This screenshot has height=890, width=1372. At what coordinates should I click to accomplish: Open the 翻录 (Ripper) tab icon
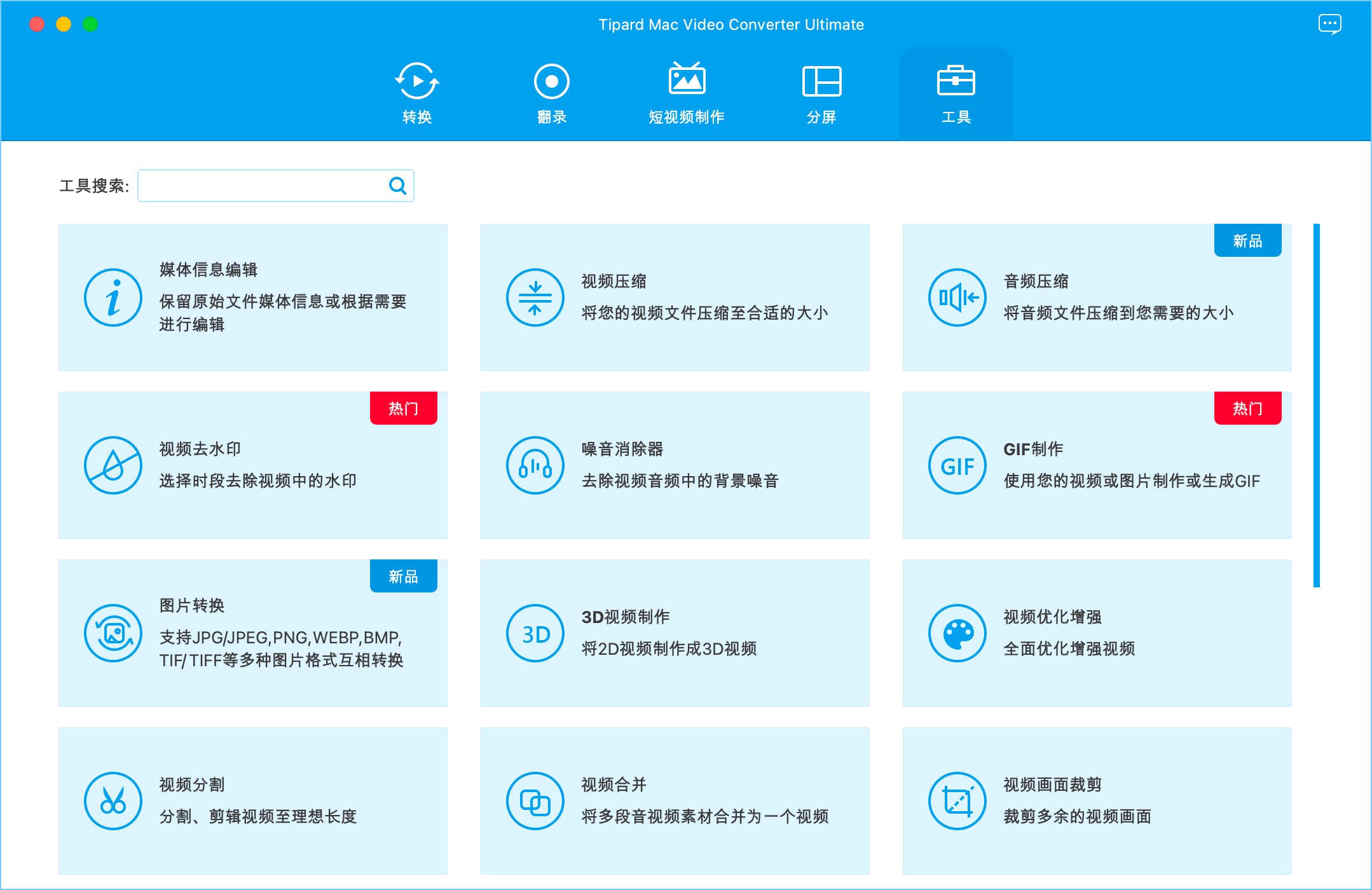click(x=551, y=81)
